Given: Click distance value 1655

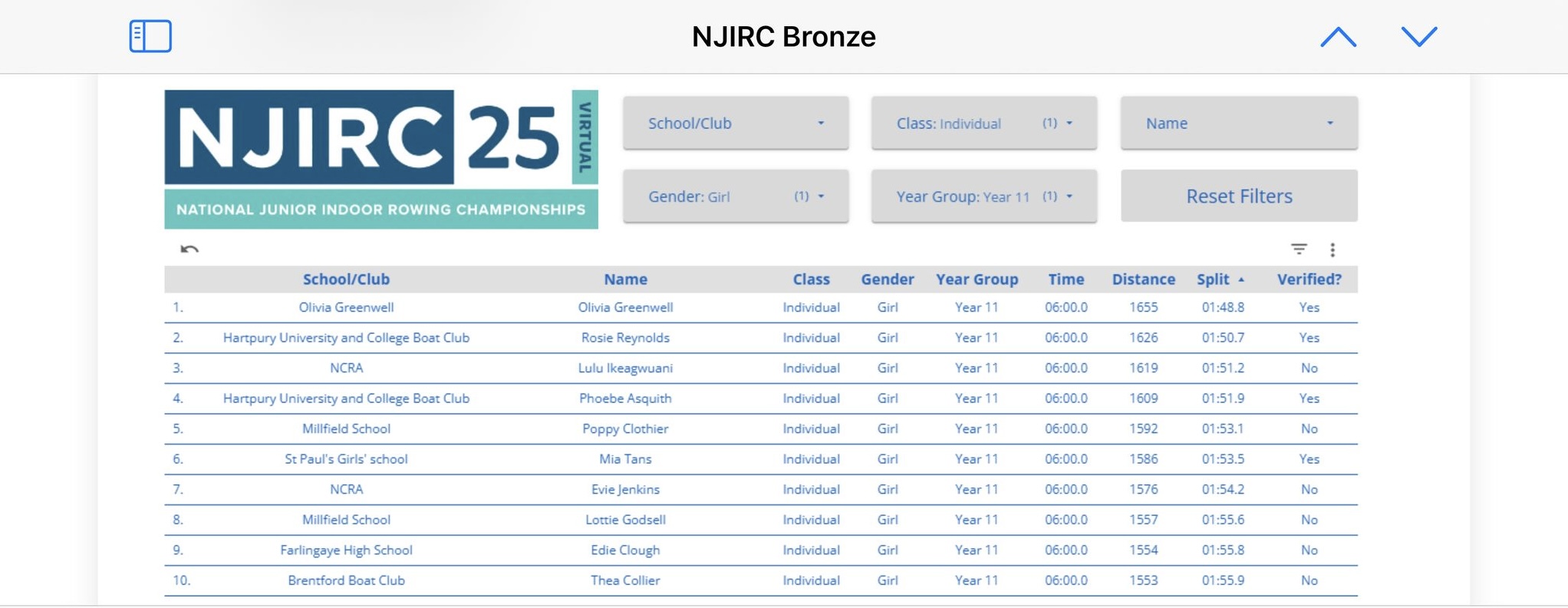Looking at the screenshot, I should point(1143,307).
